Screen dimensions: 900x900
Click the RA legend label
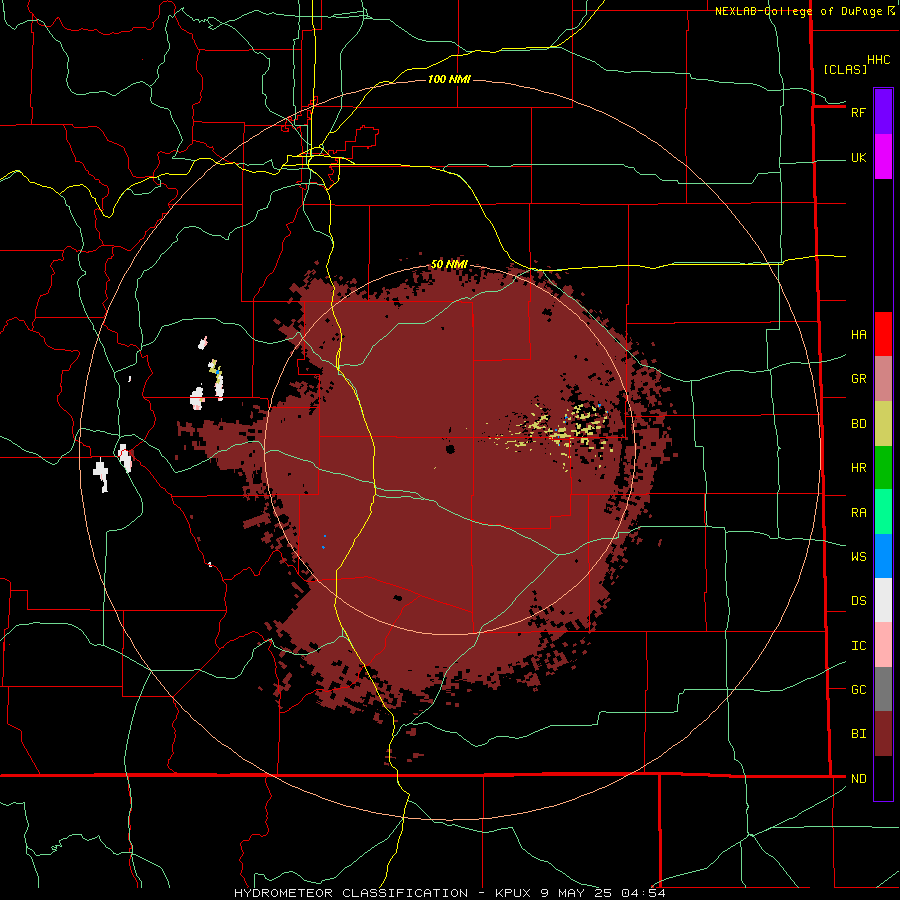(x=858, y=512)
